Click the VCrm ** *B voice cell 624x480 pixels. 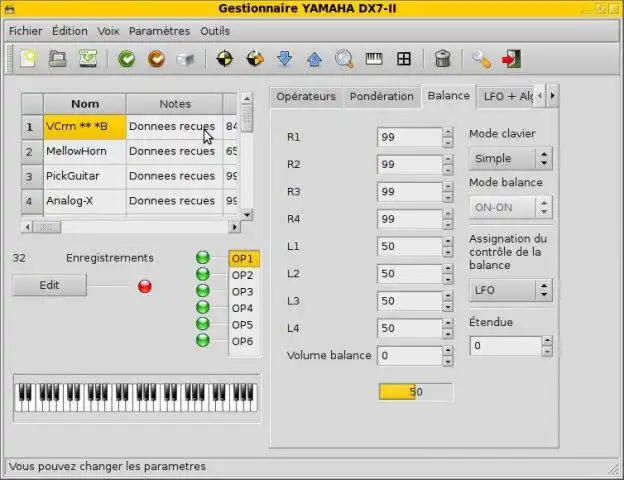point(85,127)
